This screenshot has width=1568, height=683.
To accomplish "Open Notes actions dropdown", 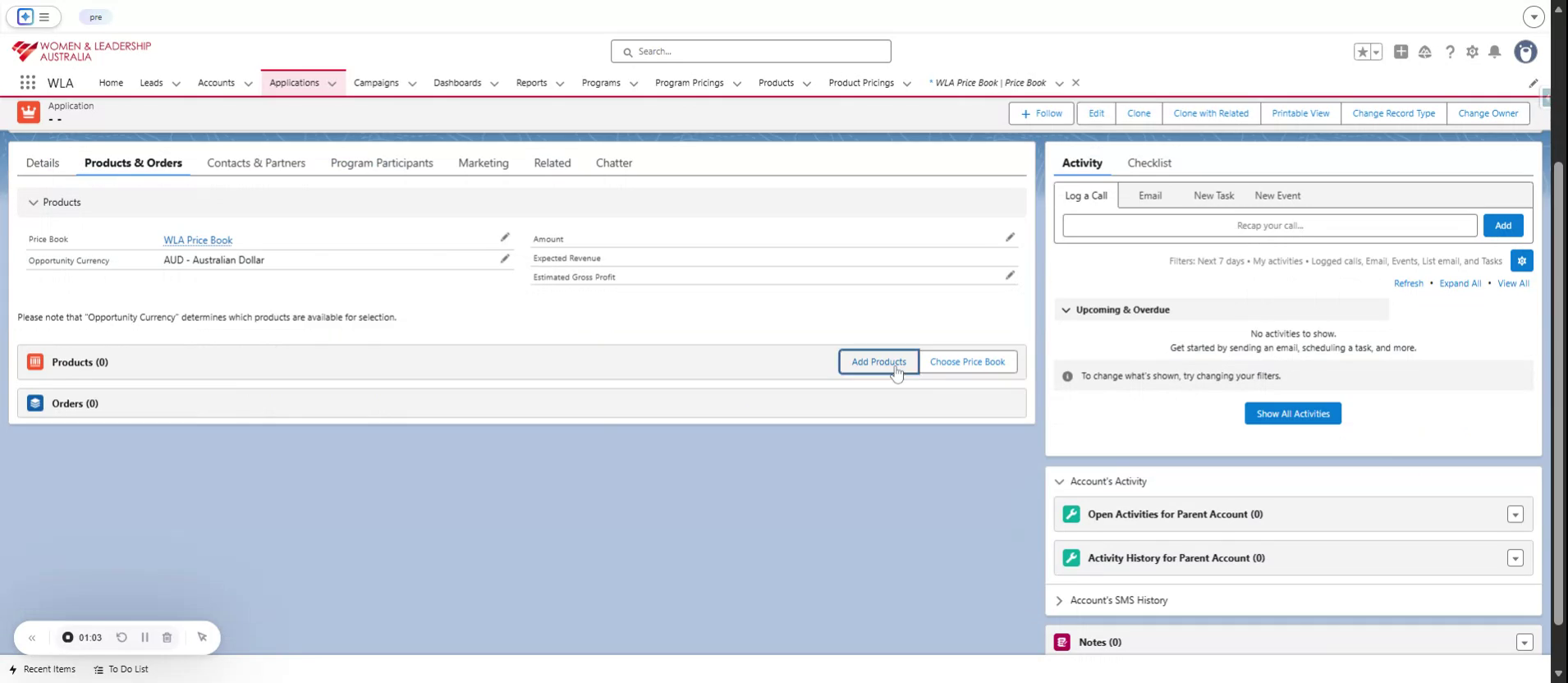I will click(x=1524, y=643).
